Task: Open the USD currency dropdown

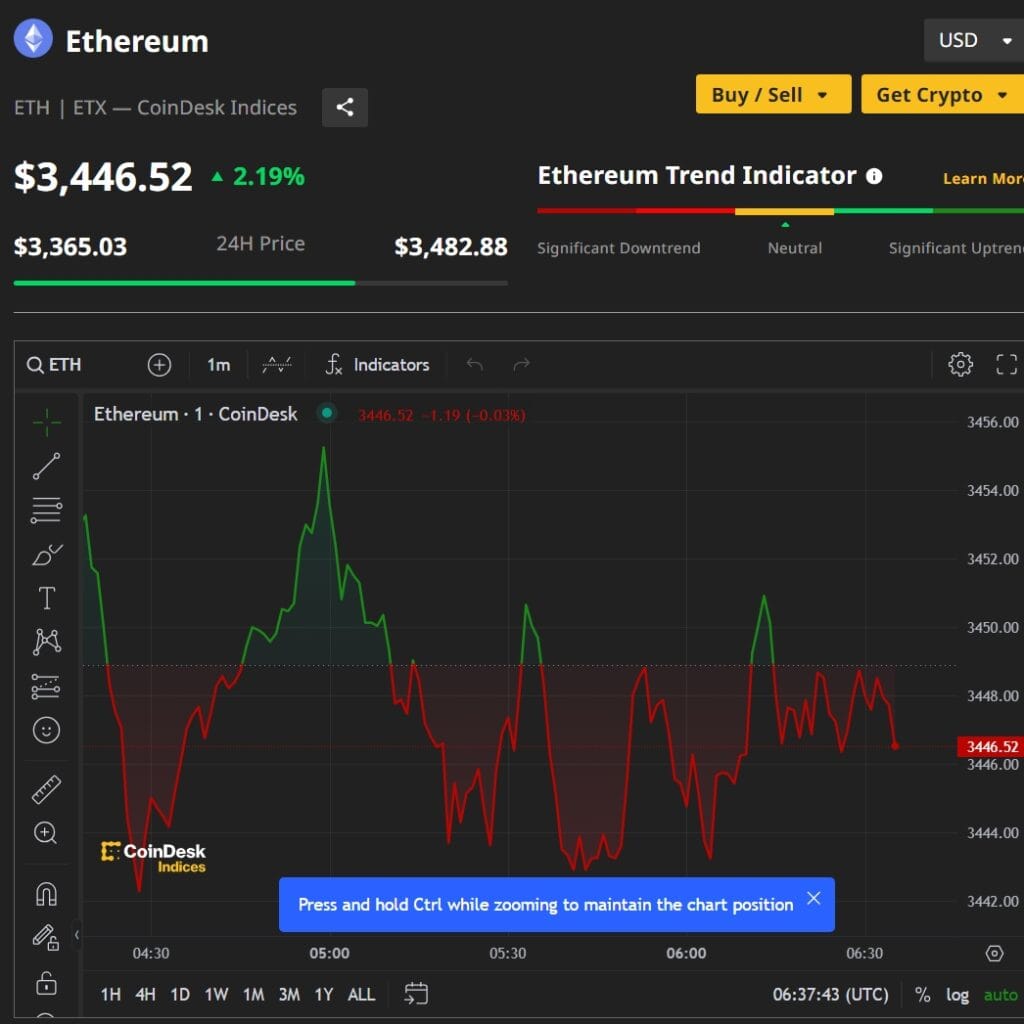Action: pos(974,40)
